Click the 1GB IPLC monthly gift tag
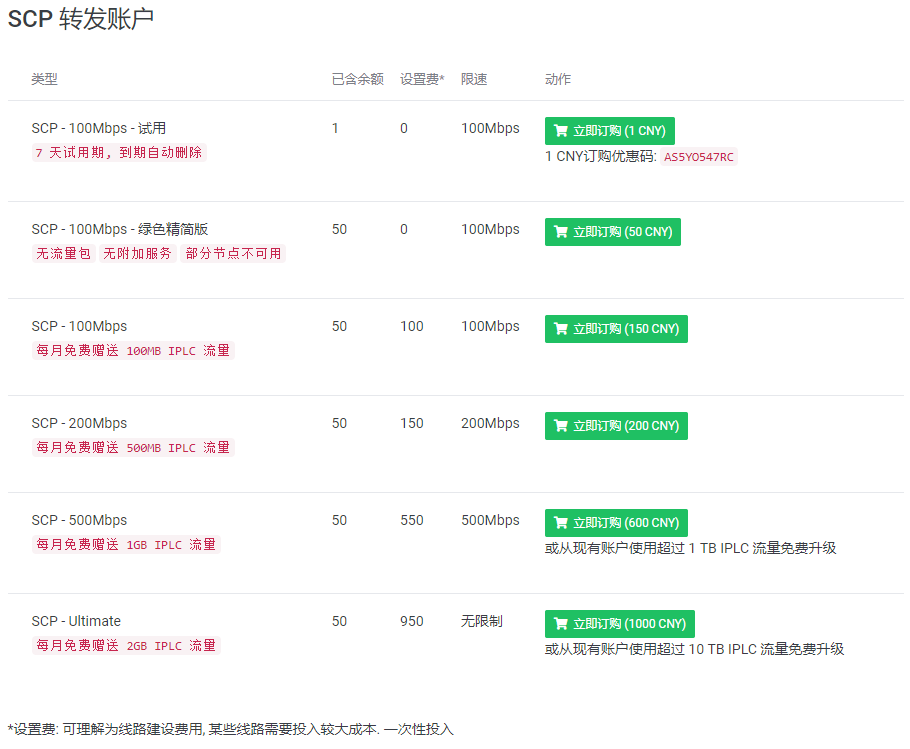Image resolution: width=910 pixels, height=749 pixels. pyautogui.click(x=126, y=544)
